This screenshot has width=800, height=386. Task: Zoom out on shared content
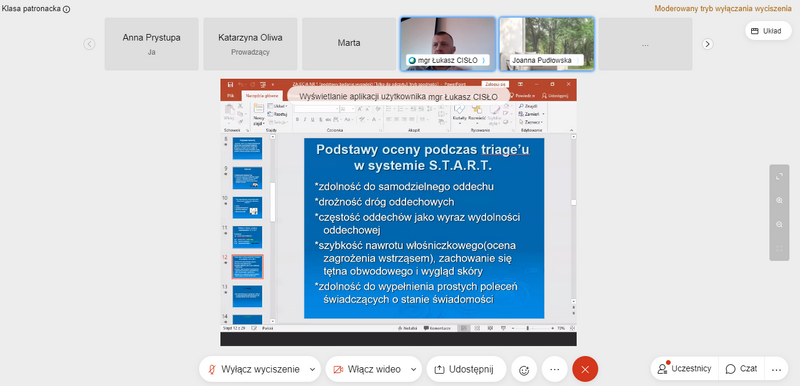(779, 224)
